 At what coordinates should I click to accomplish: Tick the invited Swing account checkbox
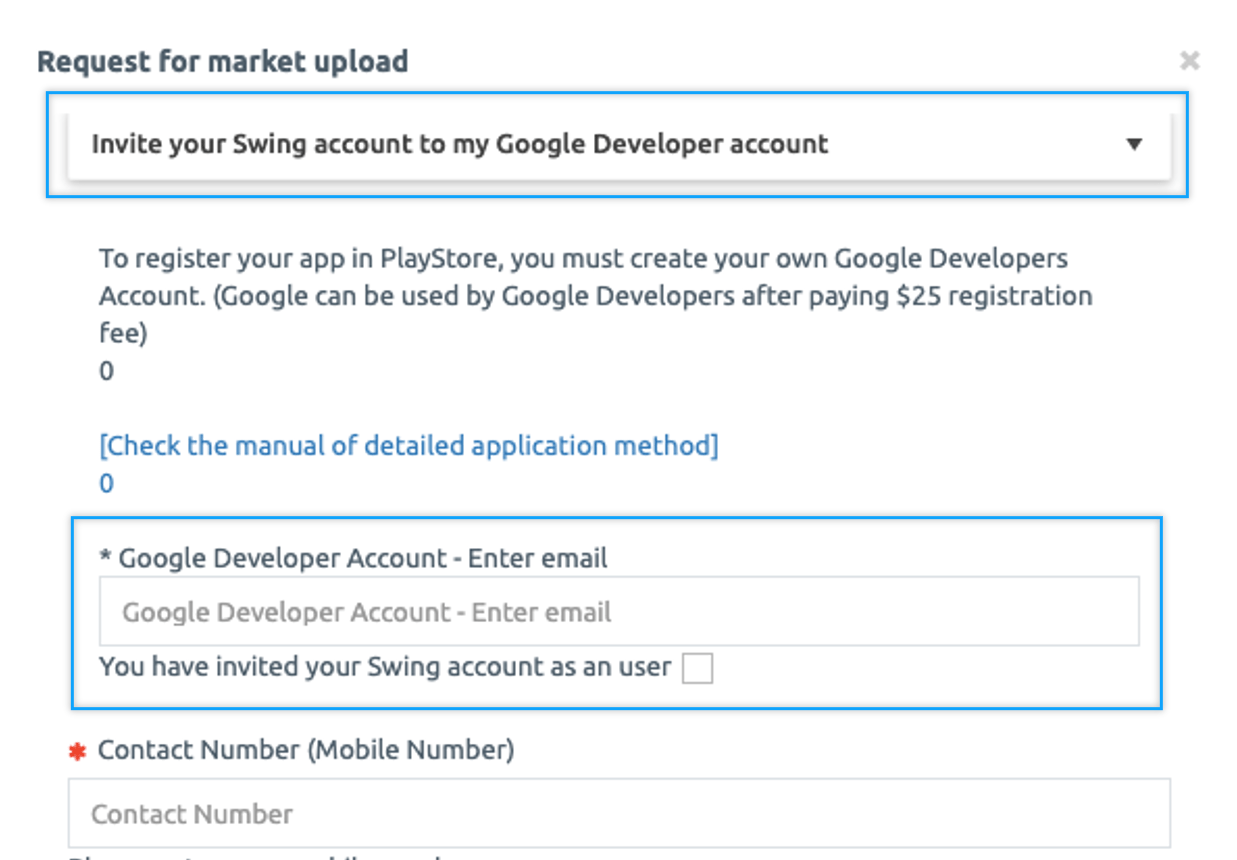(x=696, y=668)
